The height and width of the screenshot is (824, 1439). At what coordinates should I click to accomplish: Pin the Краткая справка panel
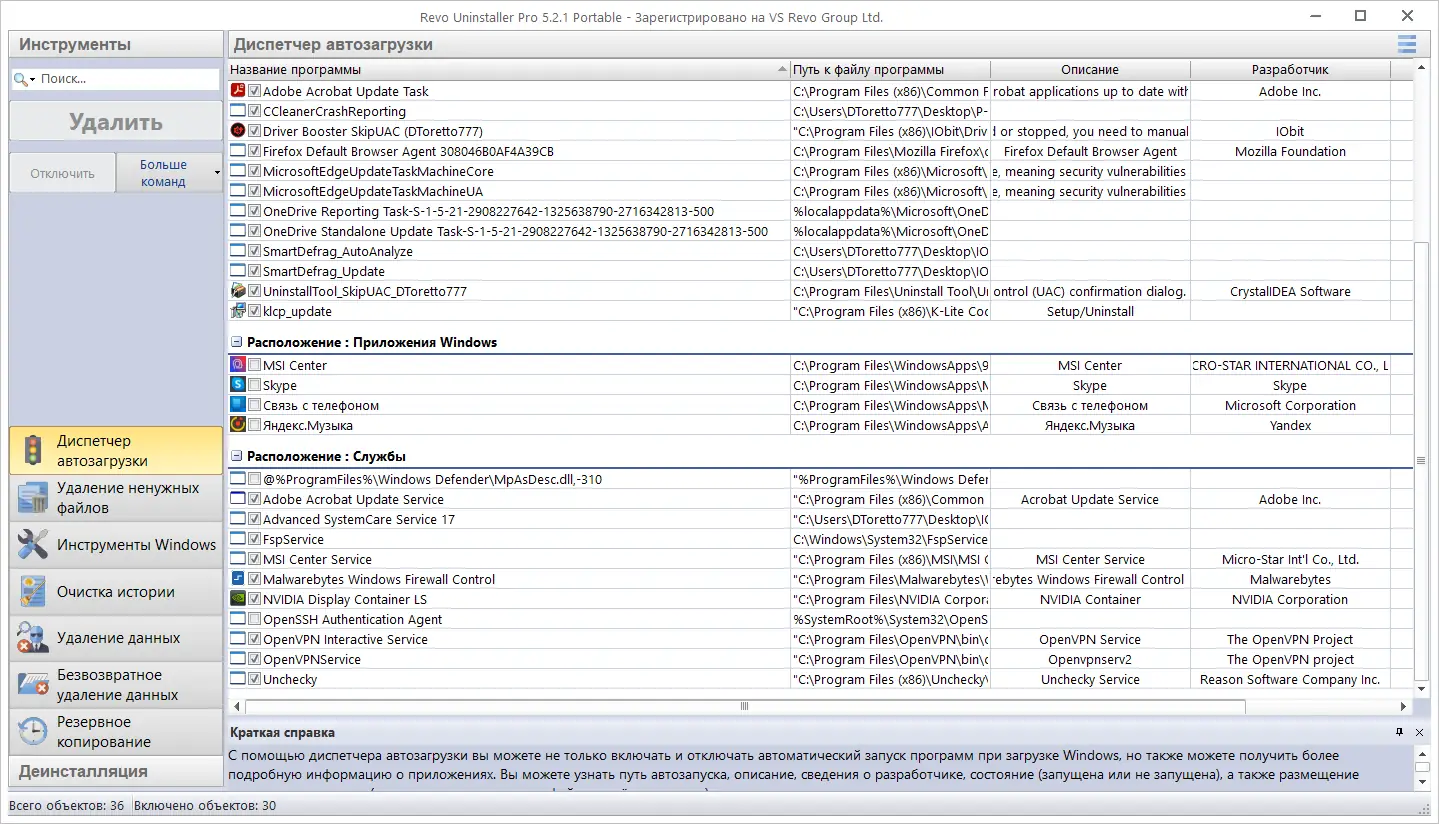tap(1400, 733)
